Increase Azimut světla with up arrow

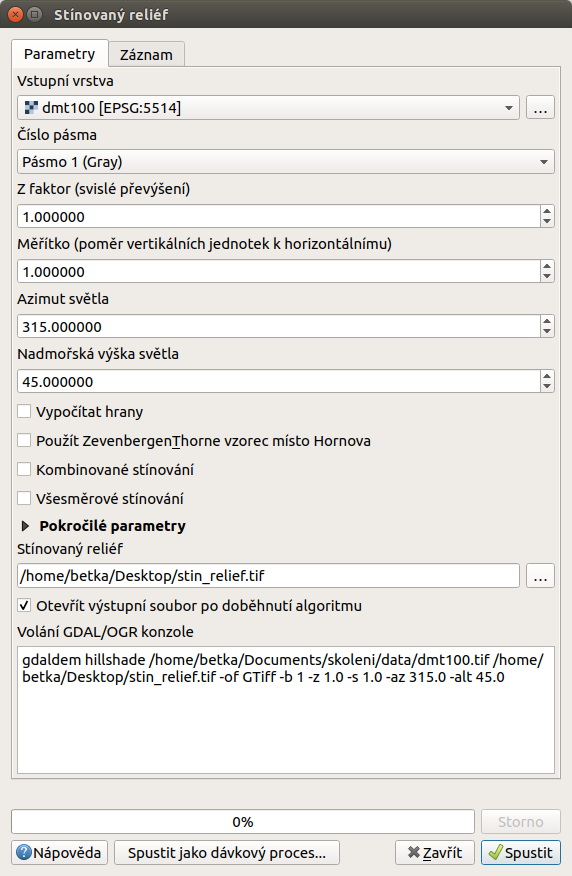point(547,321)
